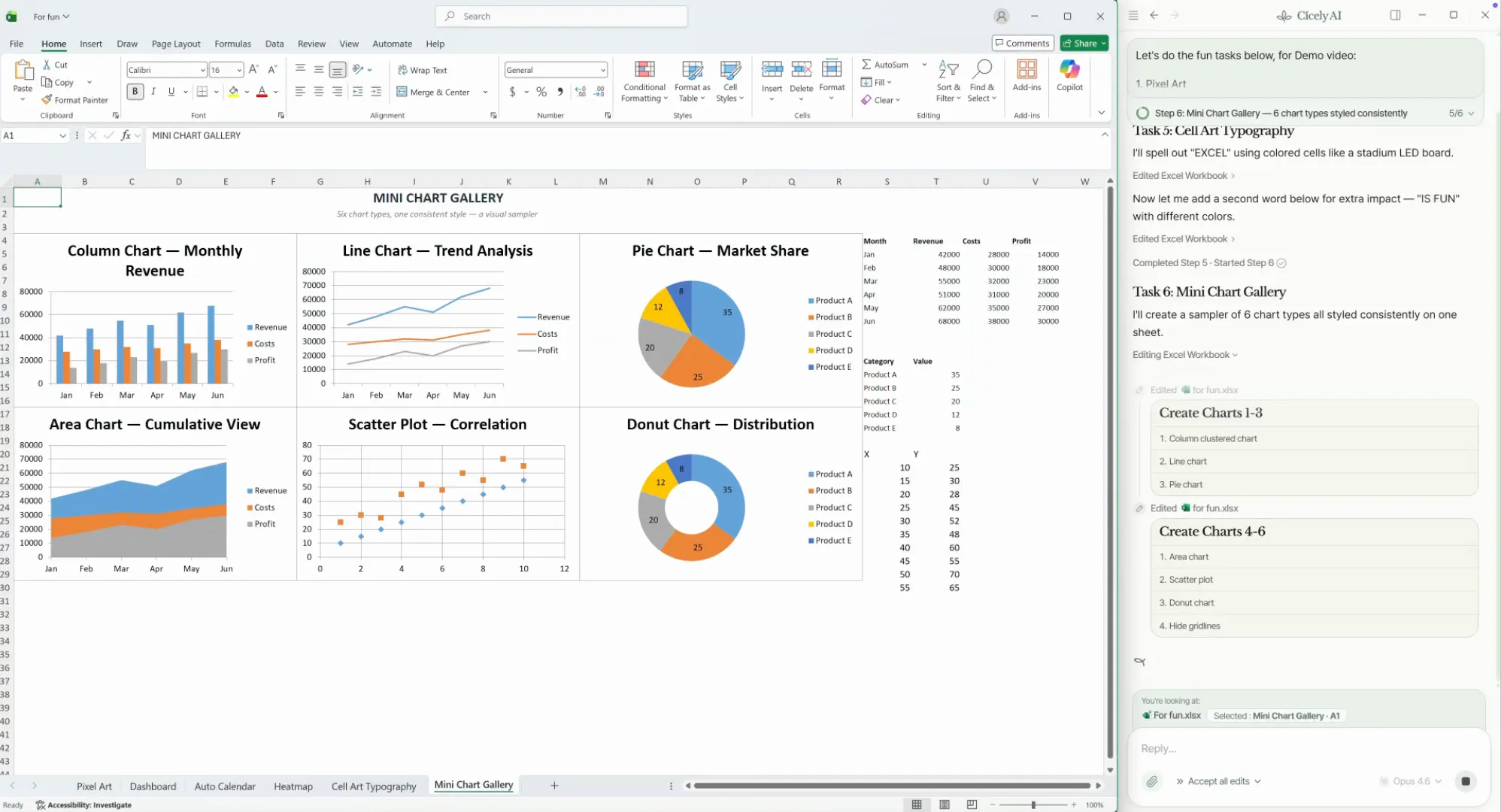Open Sort & Filter tool
This screenshot has width=1501, height=812.
tap(948, 81)
